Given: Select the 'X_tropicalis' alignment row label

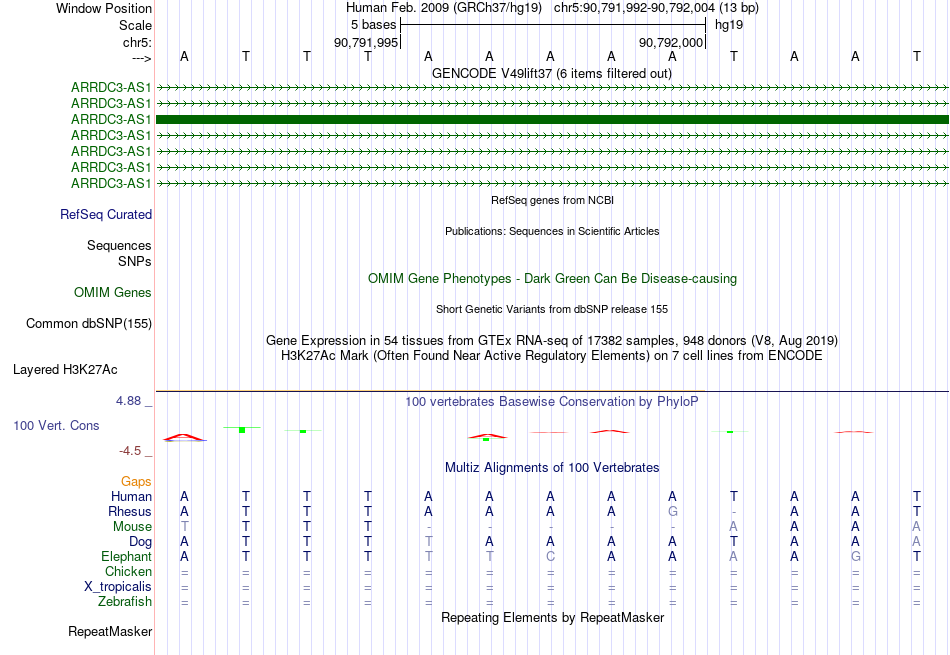Looking at the screenshot, I should click(x=118, y=587).
